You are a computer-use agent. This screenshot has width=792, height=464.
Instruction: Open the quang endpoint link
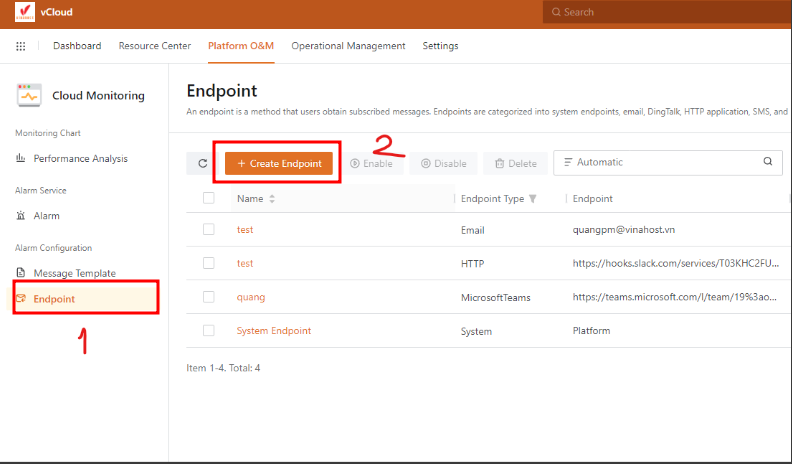coord(251,297)
